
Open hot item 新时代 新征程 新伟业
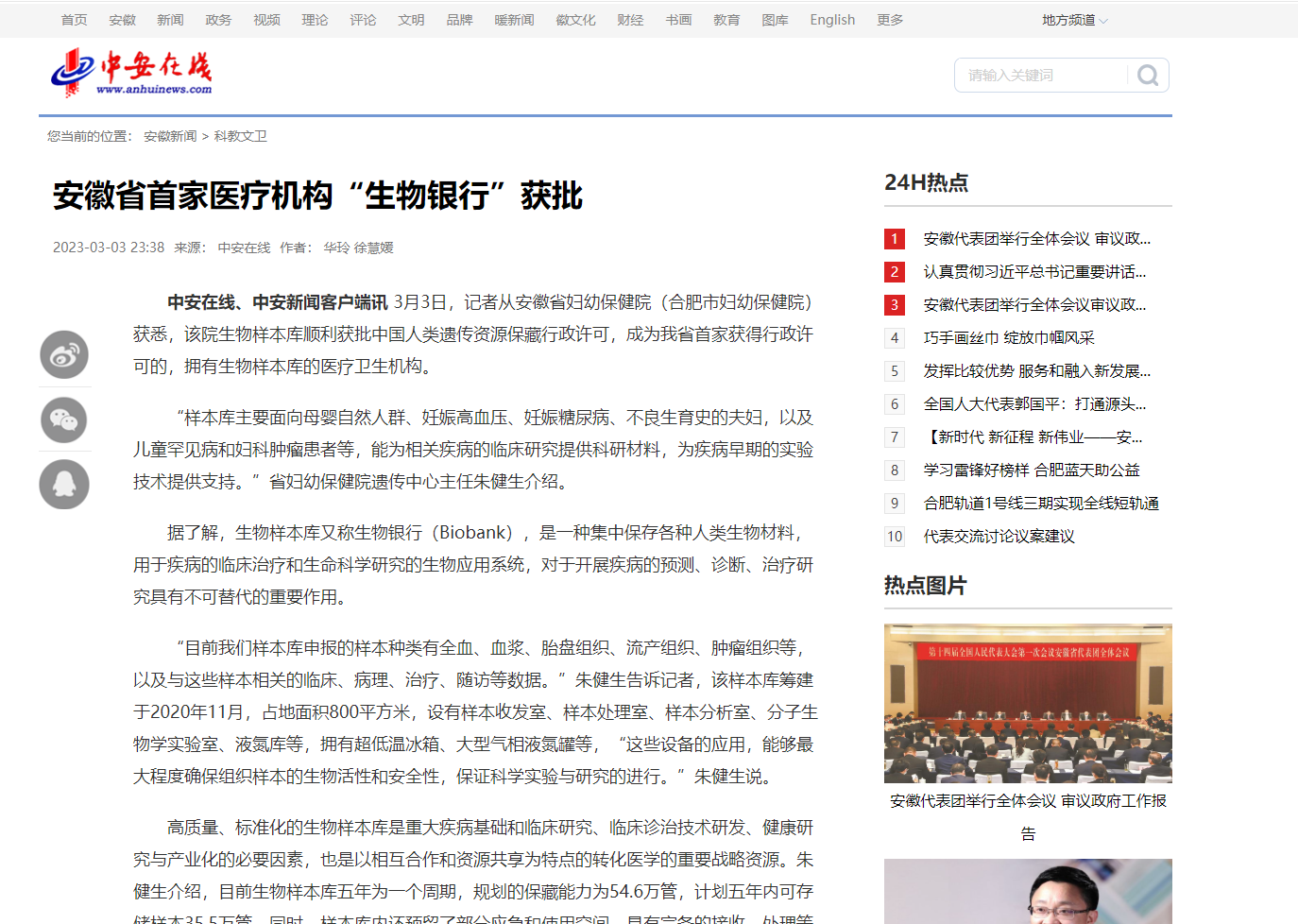pyautogui.click(x=1033, y=437)
